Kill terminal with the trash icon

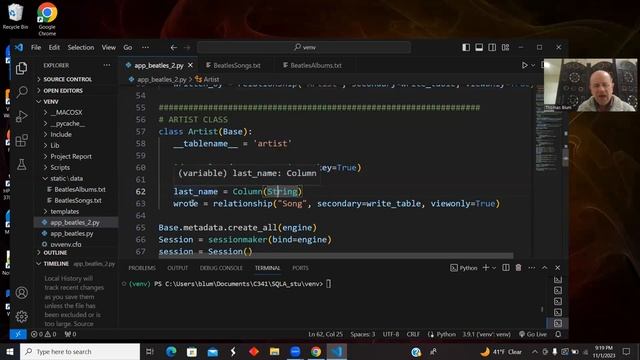(x=518, y=268)
